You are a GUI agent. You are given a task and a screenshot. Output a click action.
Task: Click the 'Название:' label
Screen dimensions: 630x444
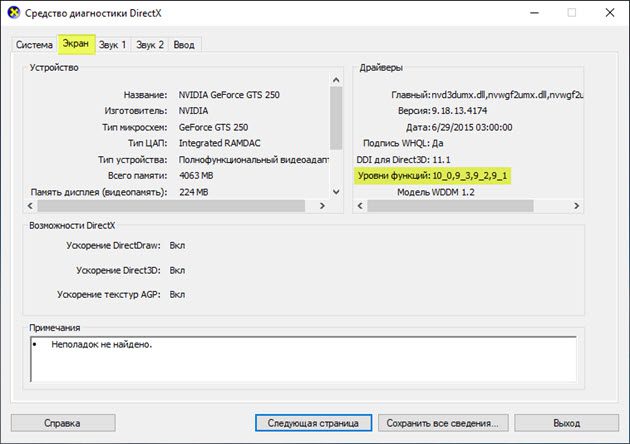pos(145,95)
